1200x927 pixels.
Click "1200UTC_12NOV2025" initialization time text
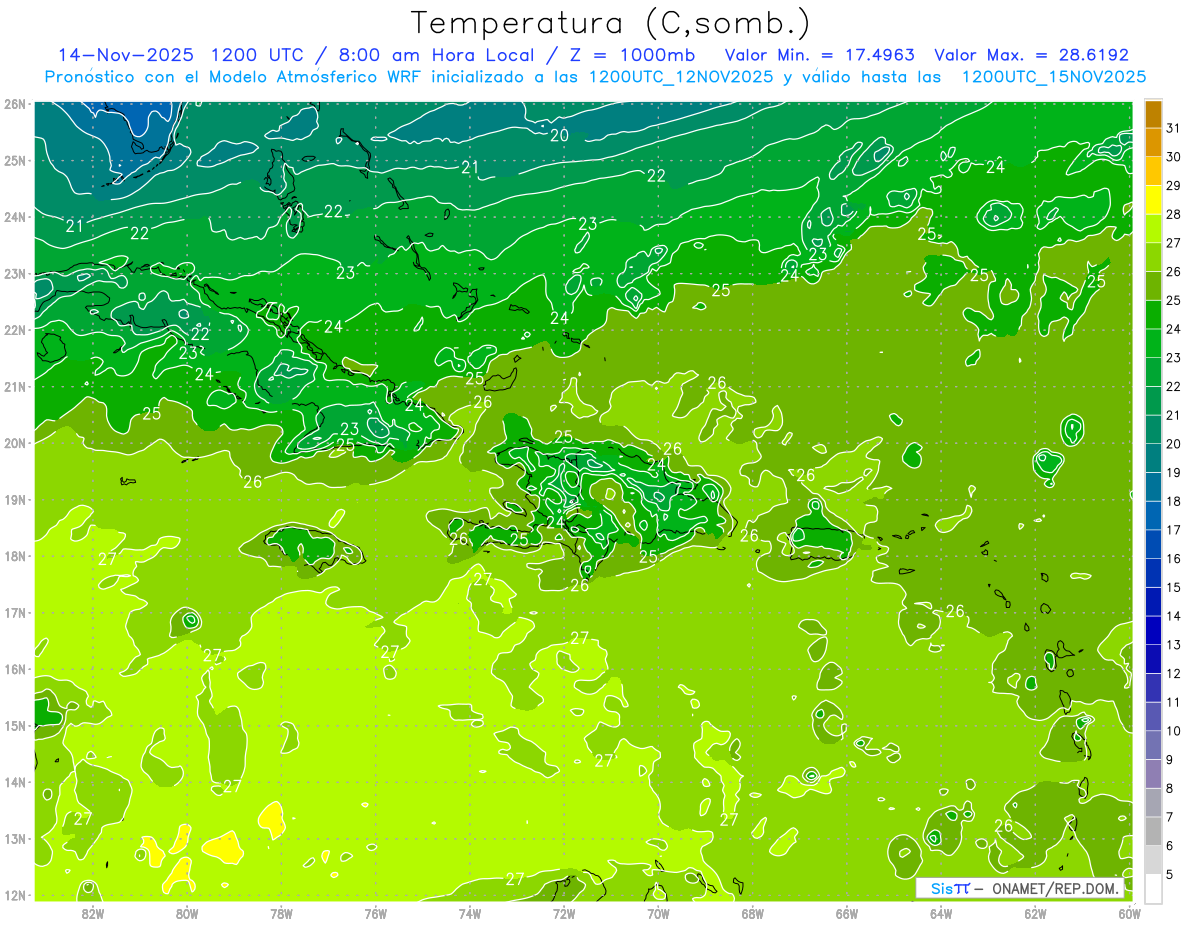pyautogui.click(x=681, y=76)
